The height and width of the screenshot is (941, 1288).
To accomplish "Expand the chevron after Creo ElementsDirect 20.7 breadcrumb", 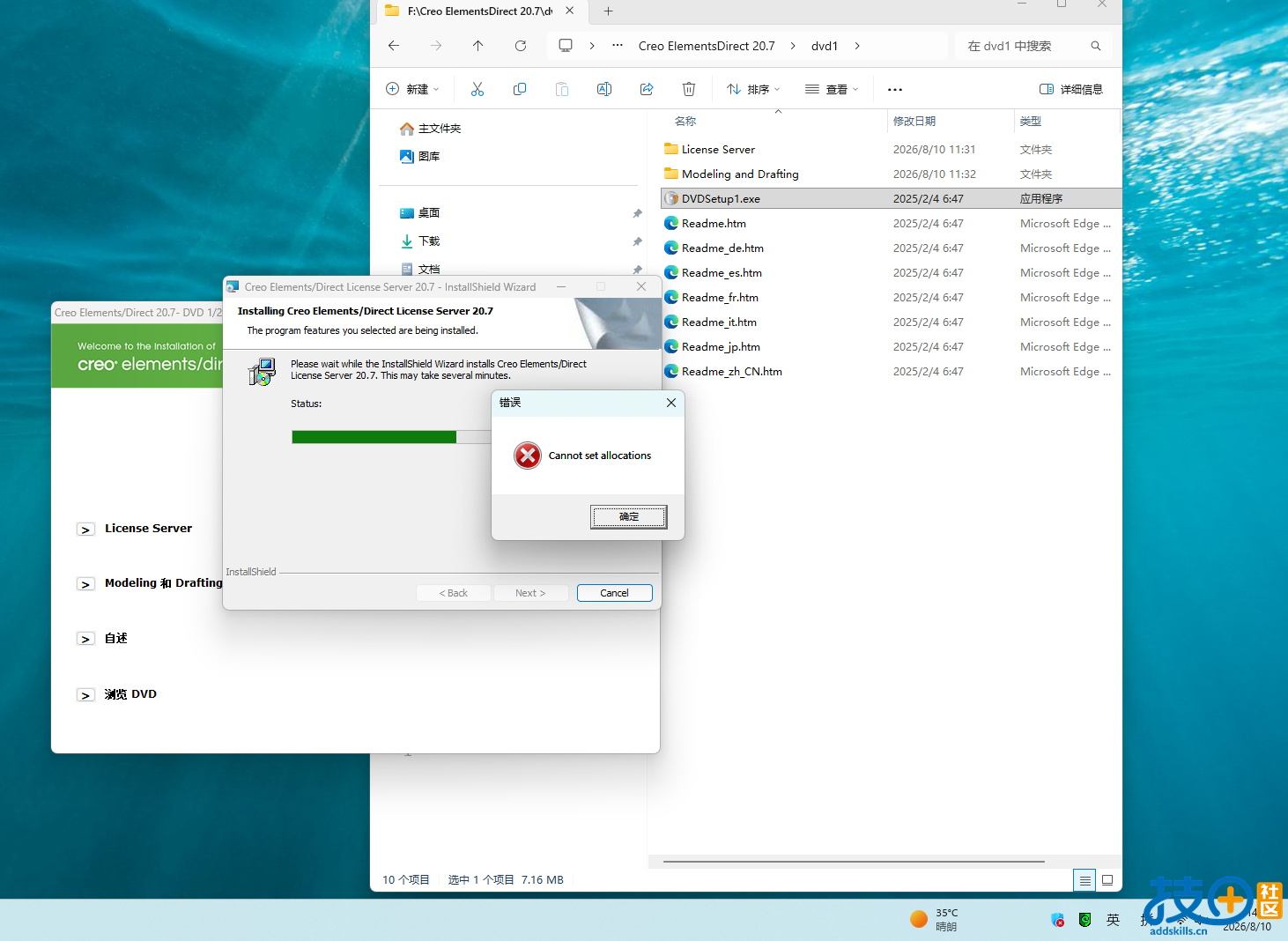I will click(x=793, y=46).
